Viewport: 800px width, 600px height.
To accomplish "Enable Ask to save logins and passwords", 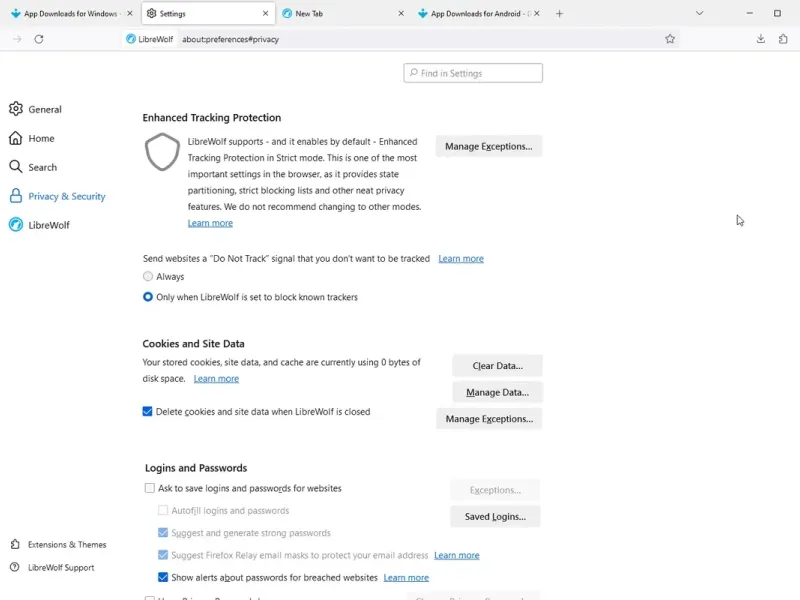I will coord(150,489).
